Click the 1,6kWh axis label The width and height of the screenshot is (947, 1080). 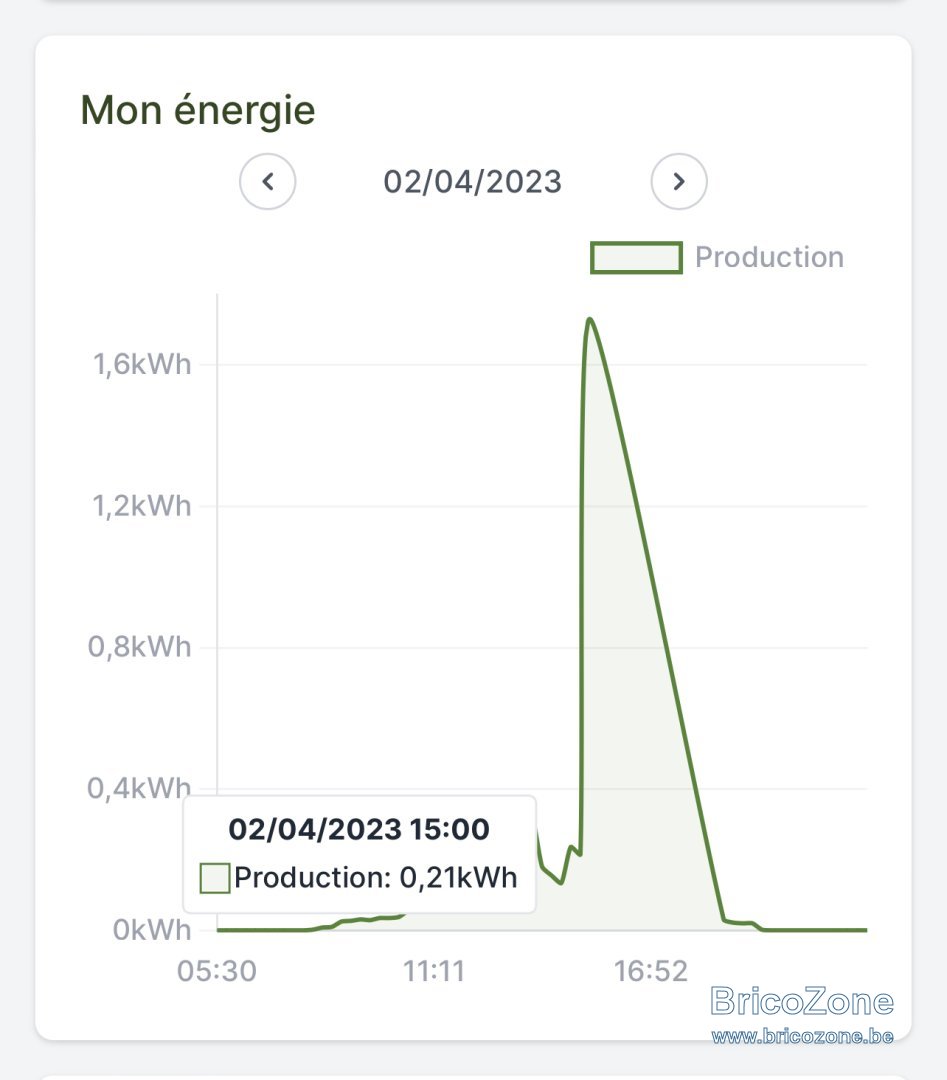[142, 364]
